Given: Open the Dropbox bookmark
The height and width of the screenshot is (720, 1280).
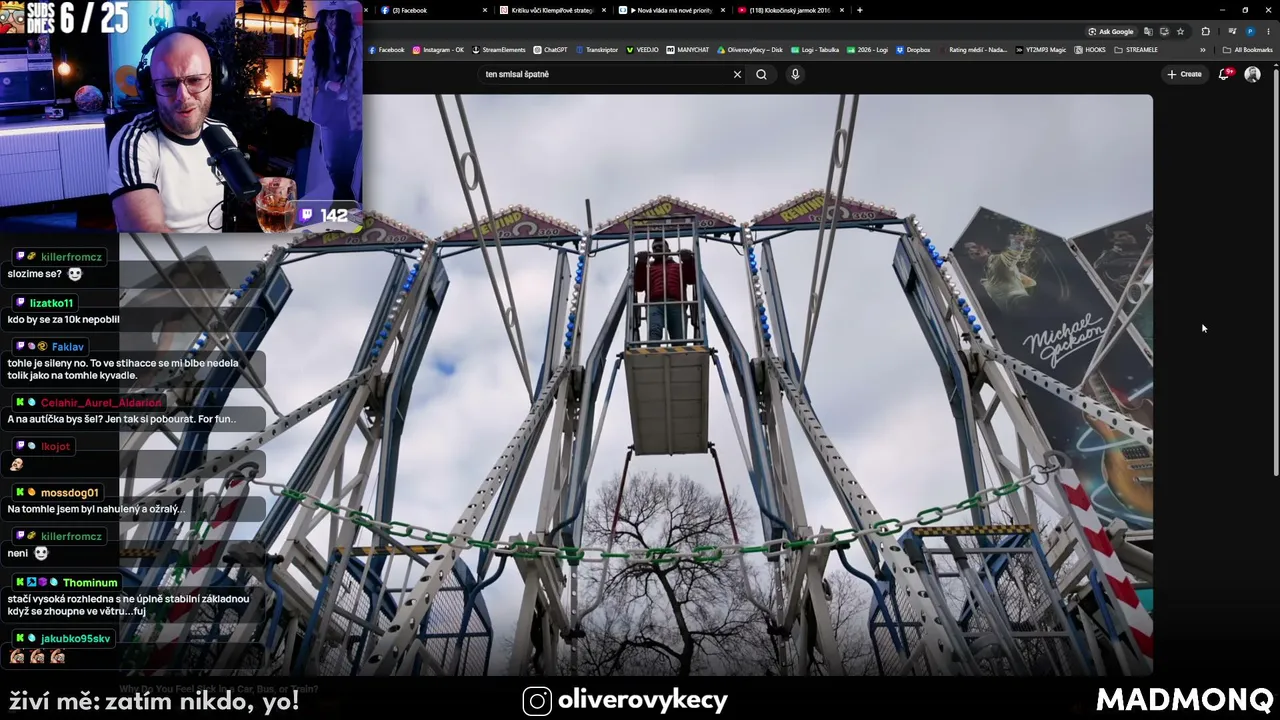Looking at the screenshot, I should 914,49.
